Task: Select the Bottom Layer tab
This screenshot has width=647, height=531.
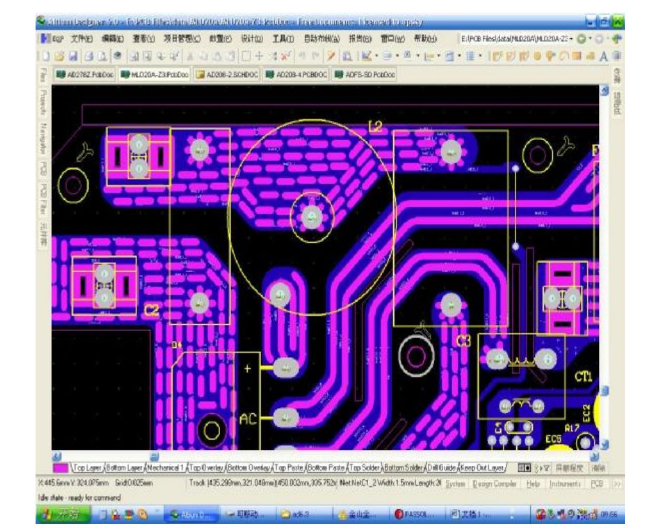Action: pos(125,467)
